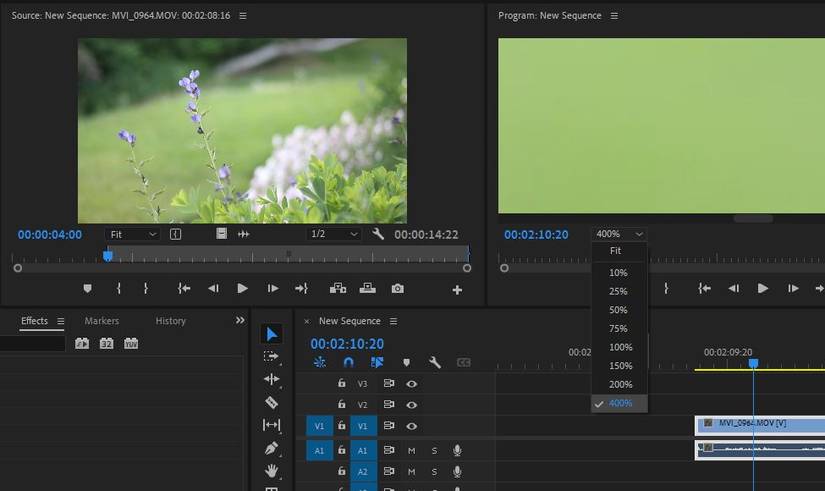Image resolution: width=825 pixels, height=491 pixels.
Task: Open the Source playback resolution 1/2 dropdown
Action: [x=334, y=234]
